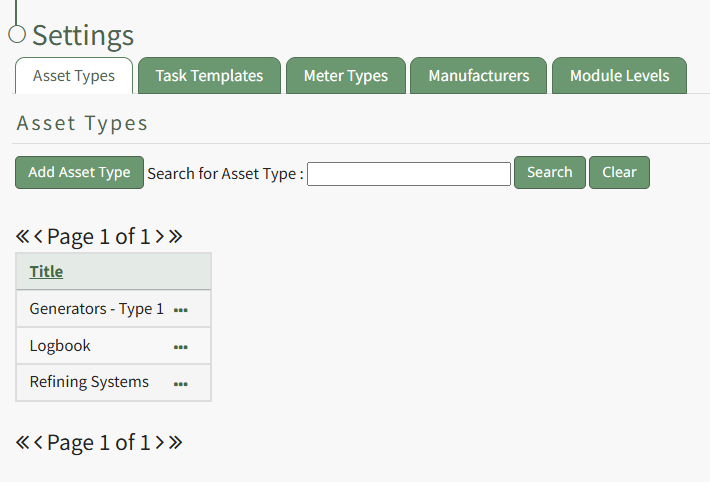Open the Generators - Type 1 options ellipsis

point(181,310)
